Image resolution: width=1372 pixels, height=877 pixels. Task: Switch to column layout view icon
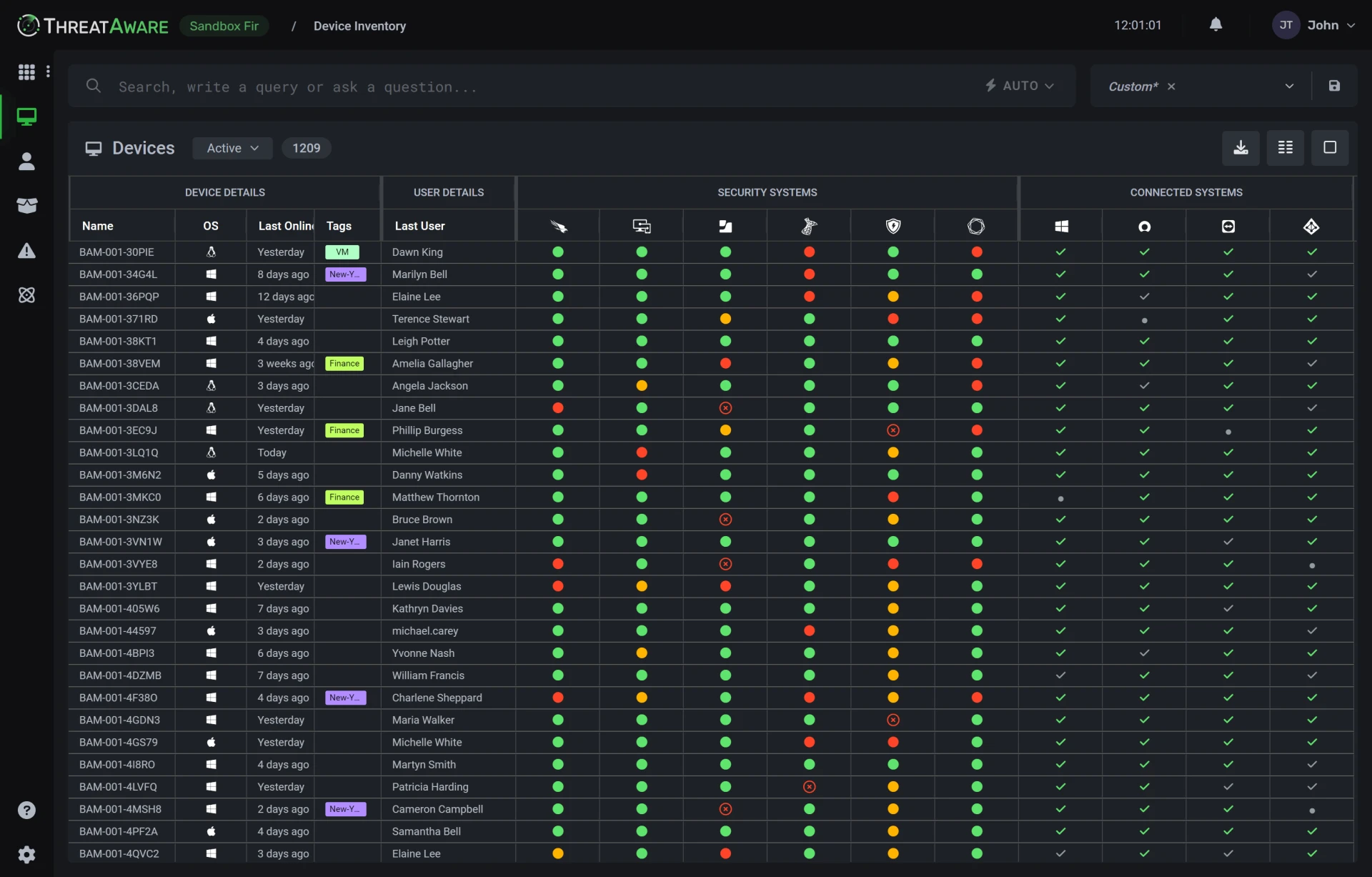pyautogui.click(x=1285, y=148)
